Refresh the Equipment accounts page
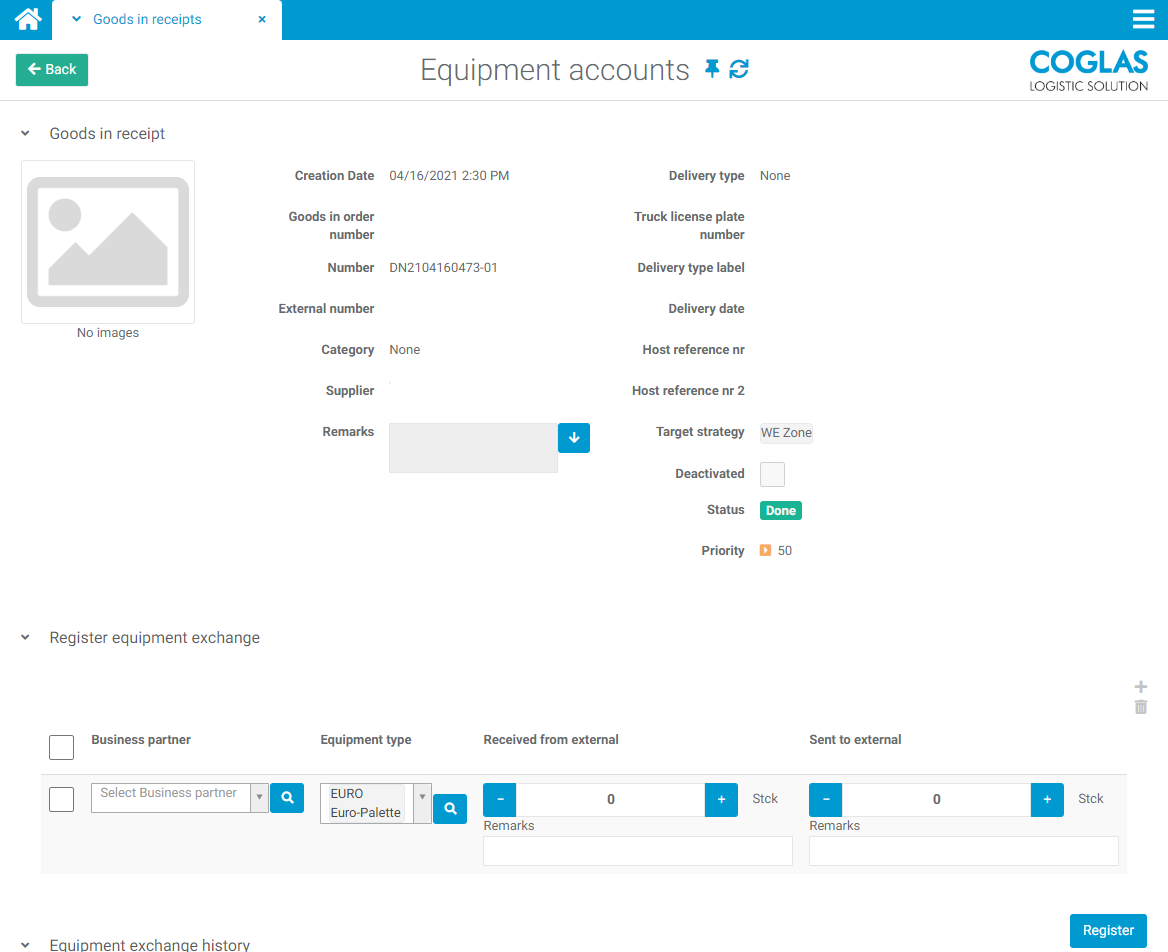 coord(739,69)
